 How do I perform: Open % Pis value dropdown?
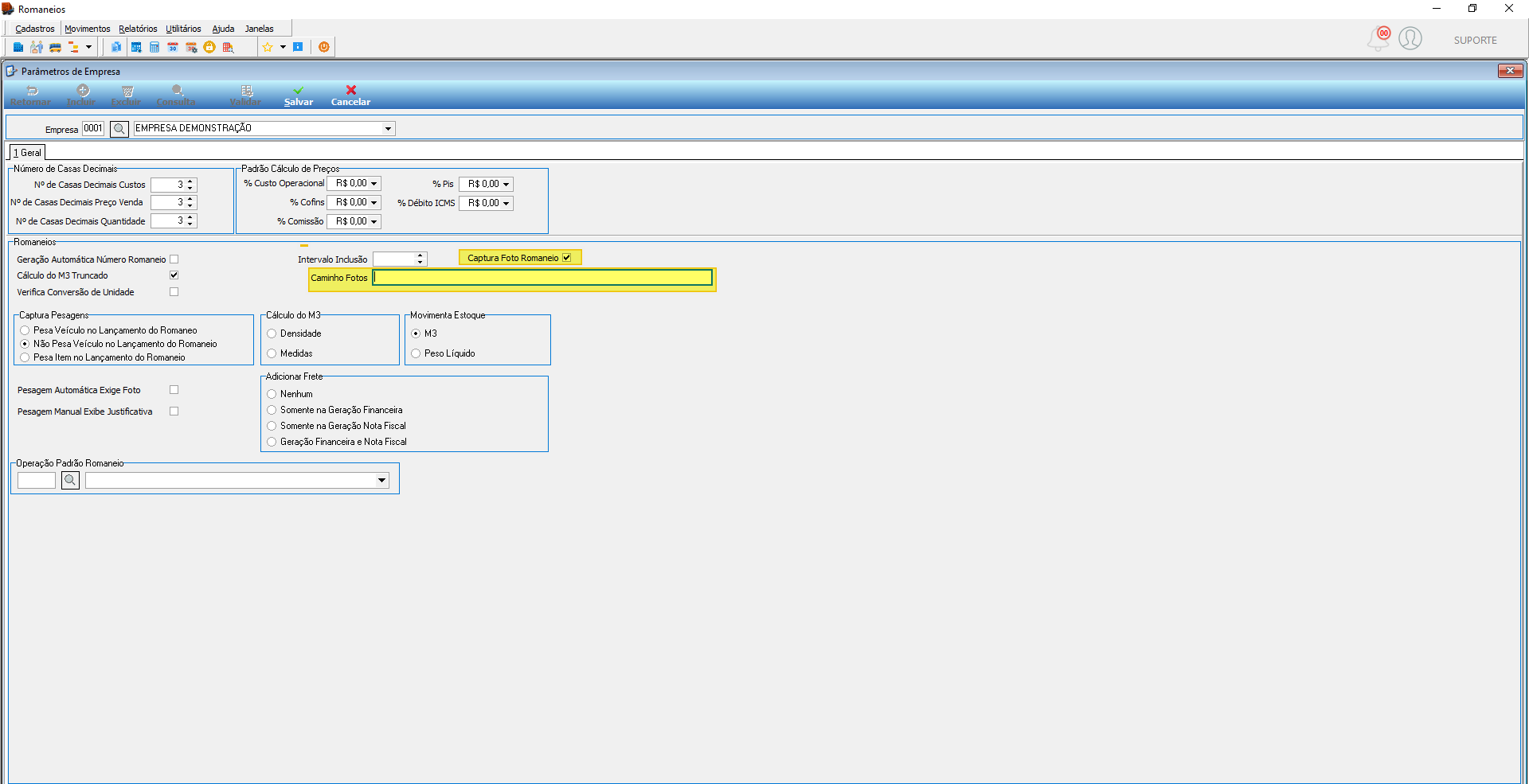(506, 184)
